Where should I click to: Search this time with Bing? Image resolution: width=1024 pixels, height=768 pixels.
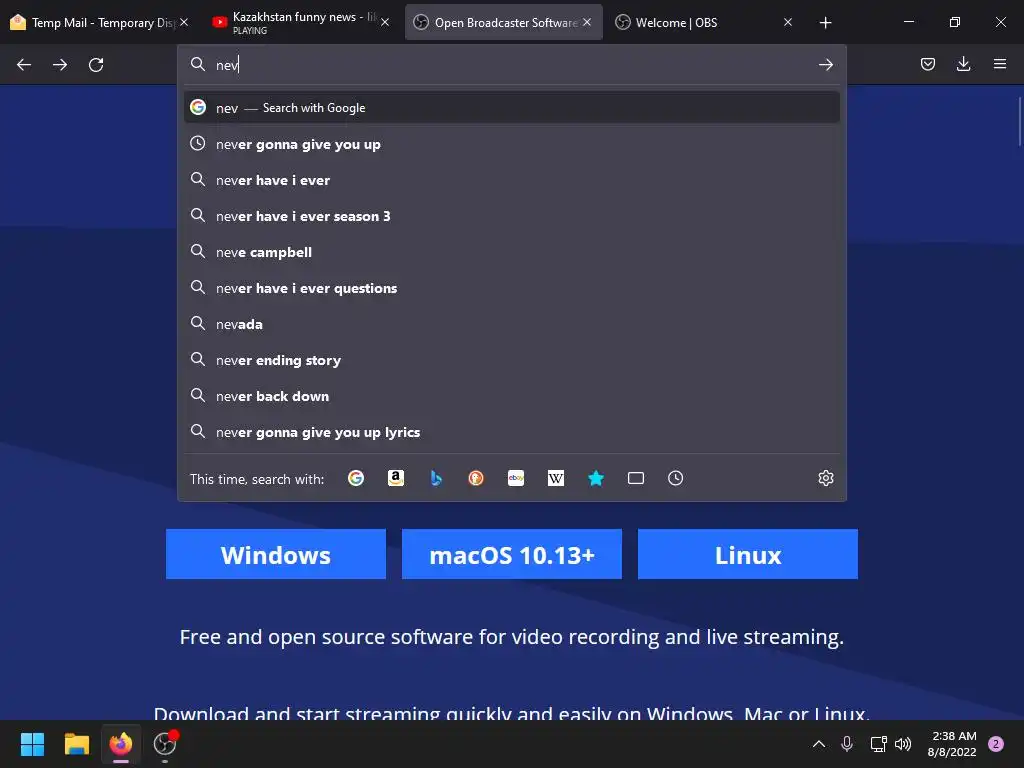coord(436,478)
